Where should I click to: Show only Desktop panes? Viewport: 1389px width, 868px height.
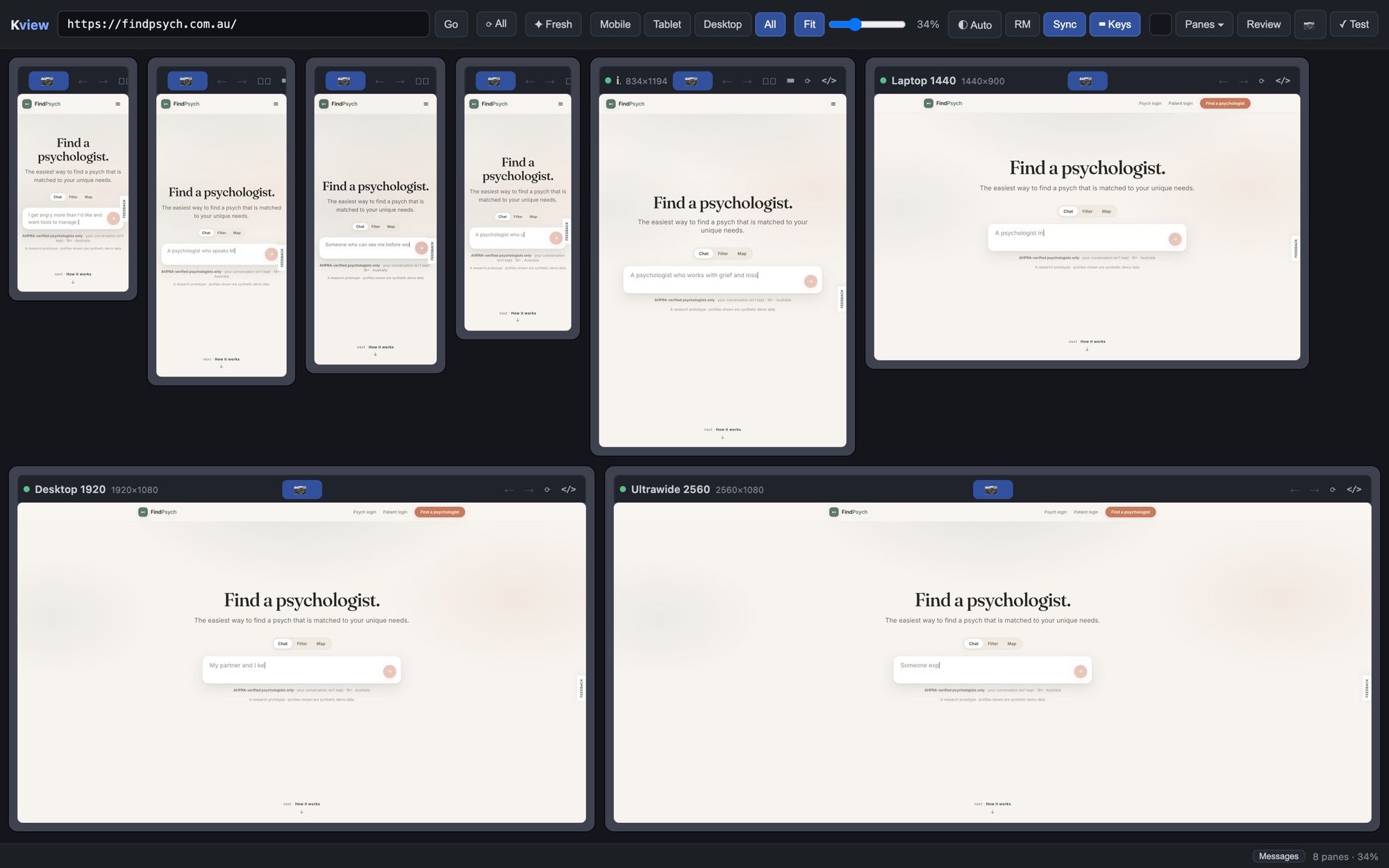pyautogui.click(x=722, y=24)
